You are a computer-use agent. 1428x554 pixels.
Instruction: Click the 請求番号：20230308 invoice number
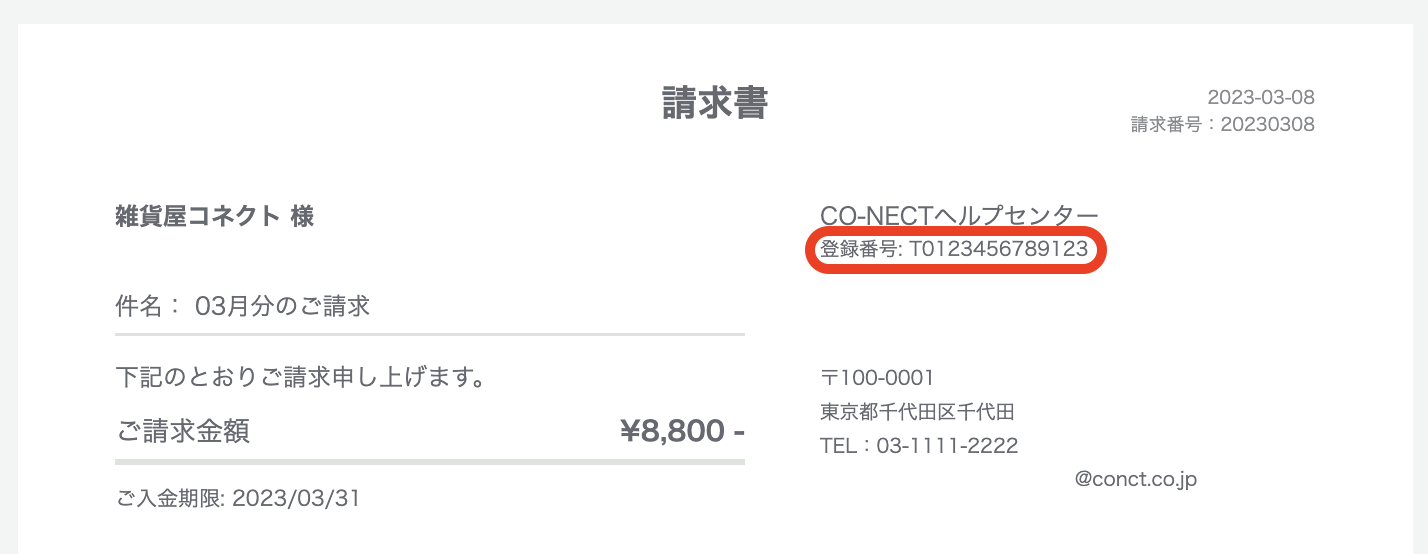pyautogui.click(x=1223, y=125)
